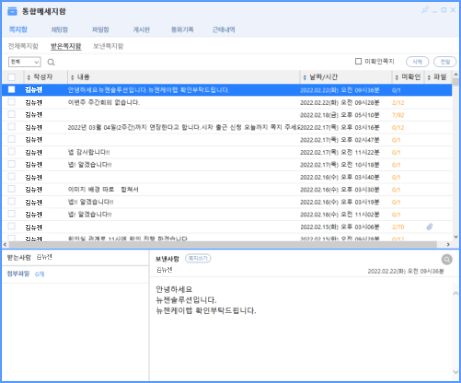The height and width of the screenshot is (383, 461).
Task: Check the 오전 10시18분 row checkbox
Action: (12, 164)
